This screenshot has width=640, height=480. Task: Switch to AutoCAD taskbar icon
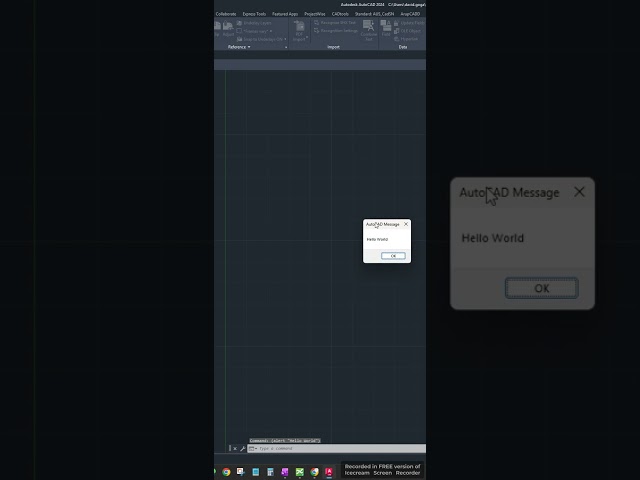[x=329, y=472]
